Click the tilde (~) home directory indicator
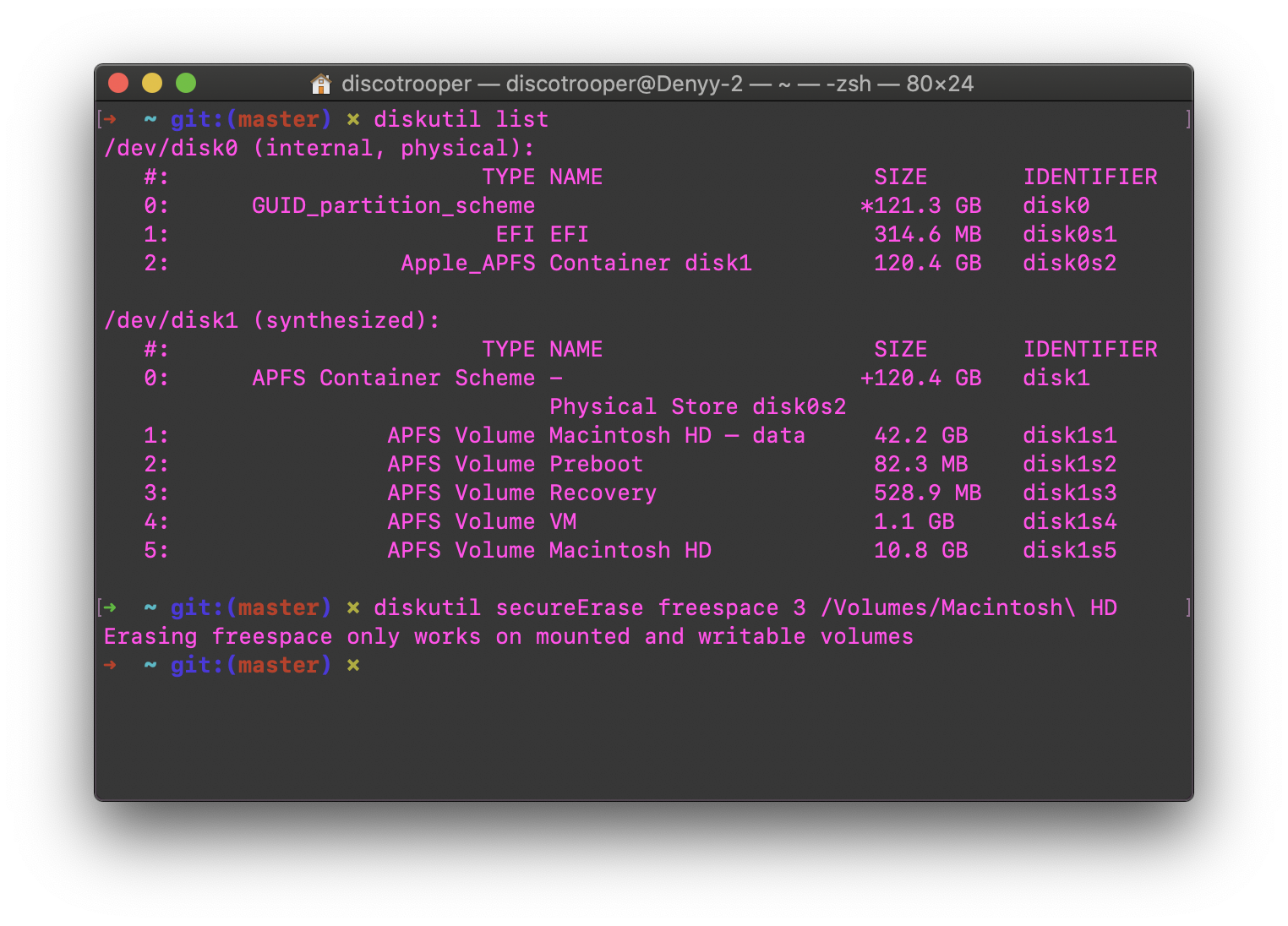The image size is (1288, 926). coord(149,119)
